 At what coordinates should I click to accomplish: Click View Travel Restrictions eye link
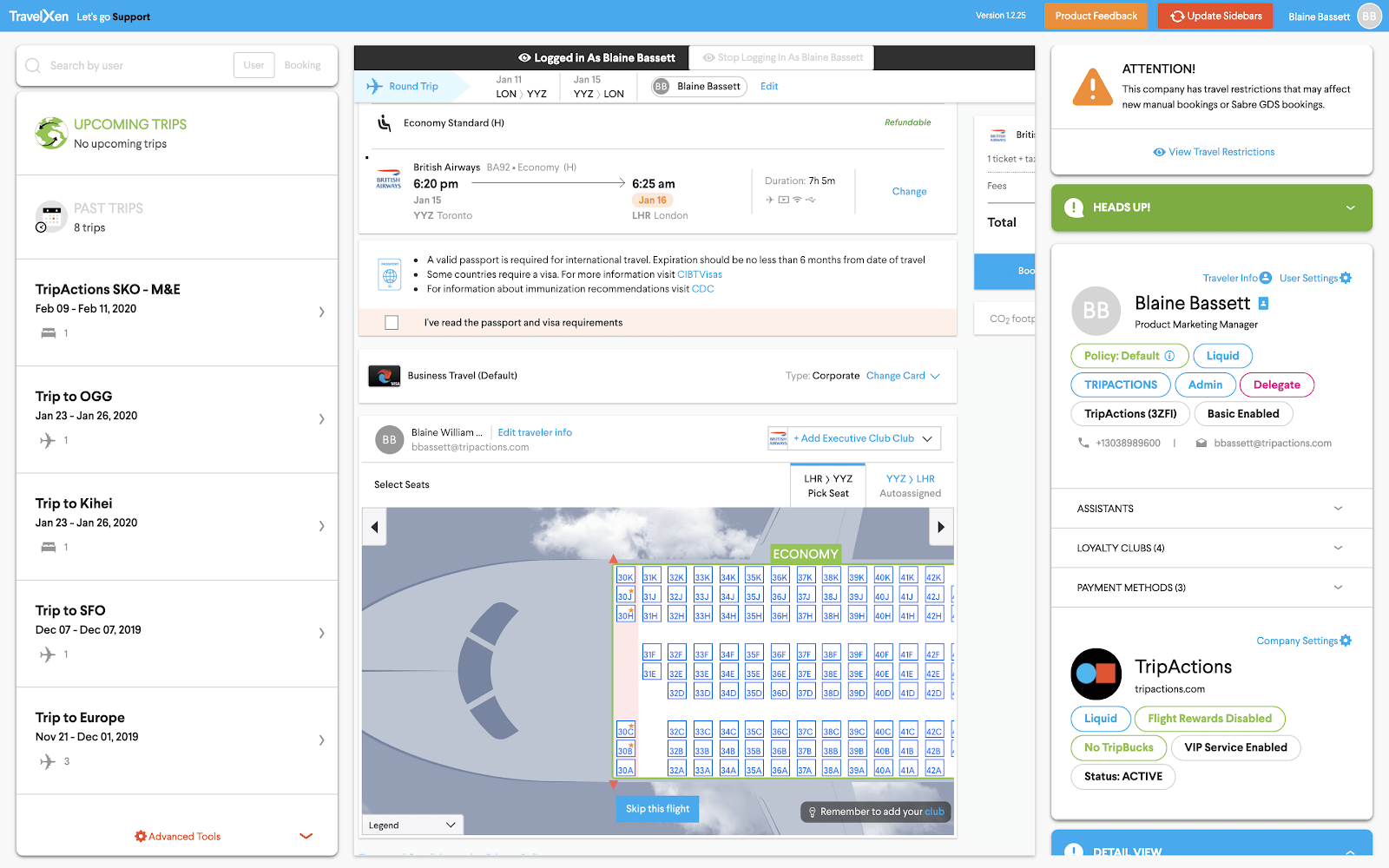point(1214,152)
